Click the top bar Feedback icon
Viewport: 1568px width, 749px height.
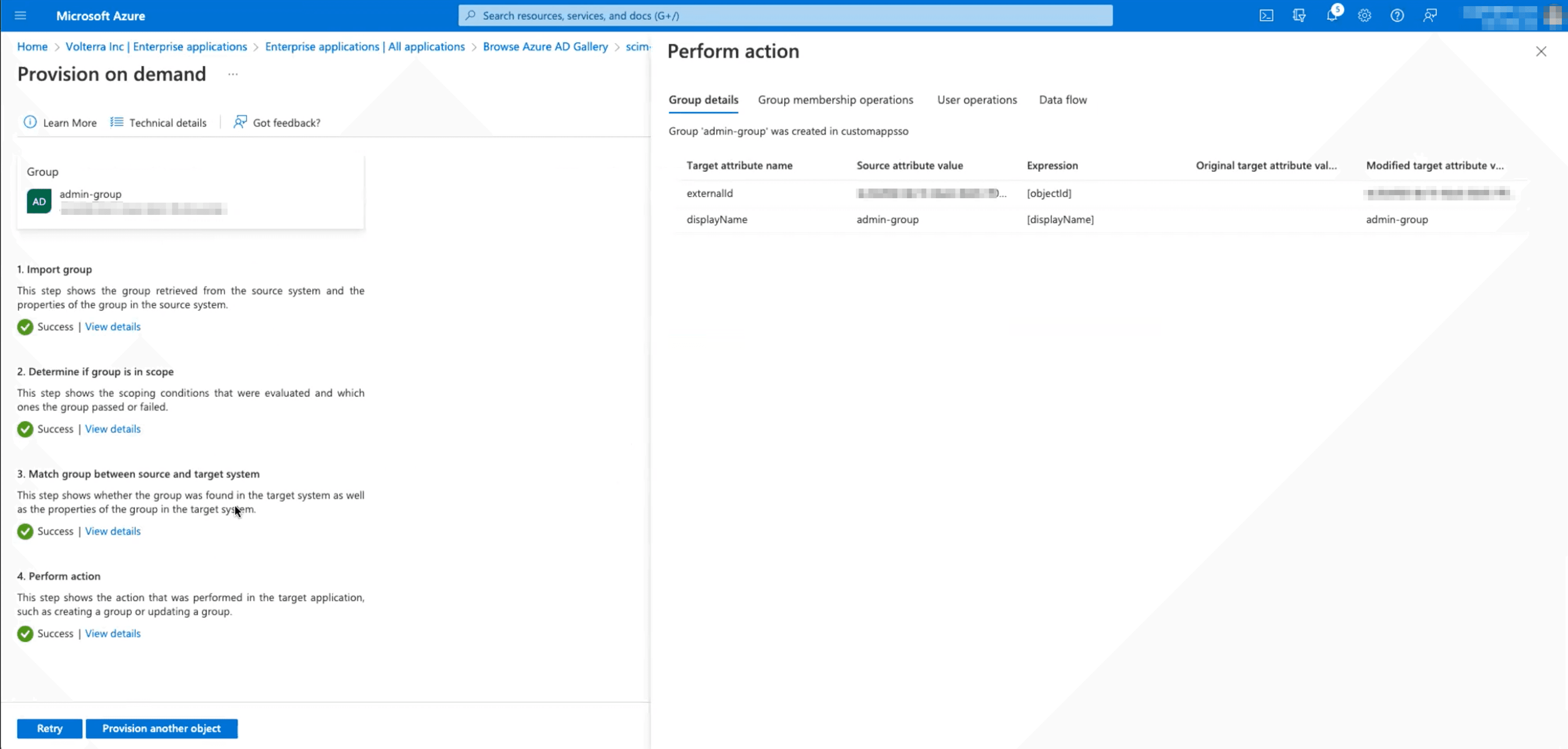click(x=1430, y=16)
